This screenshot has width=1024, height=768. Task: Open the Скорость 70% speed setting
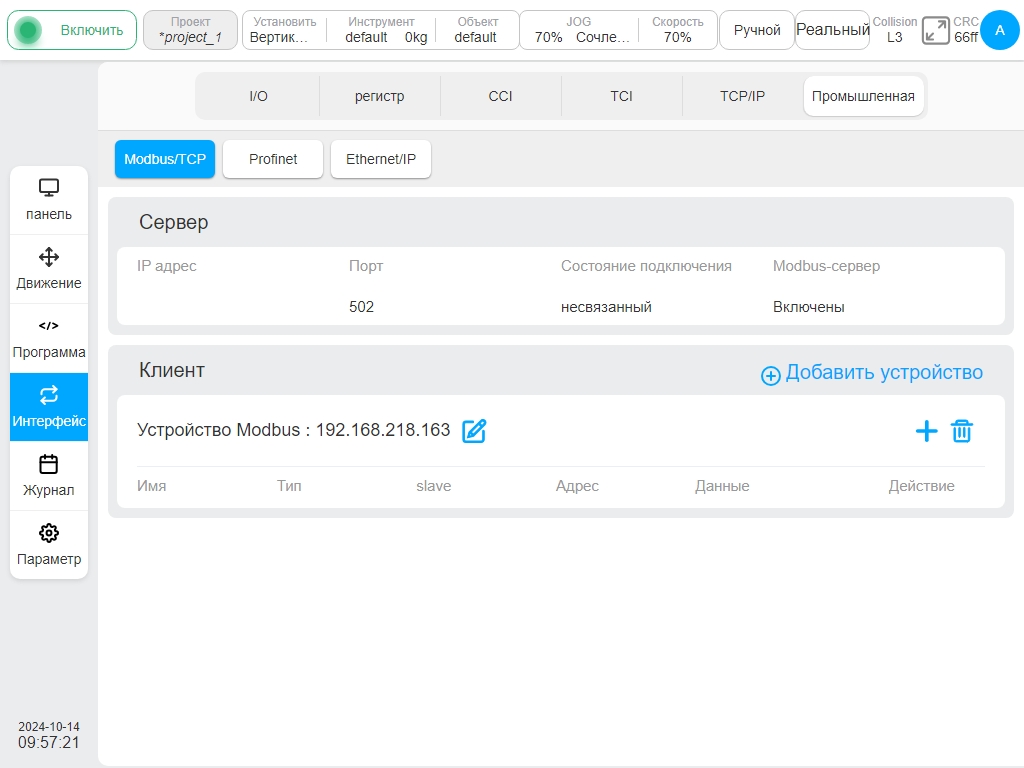pyautogui.click(x=677, y=30)
